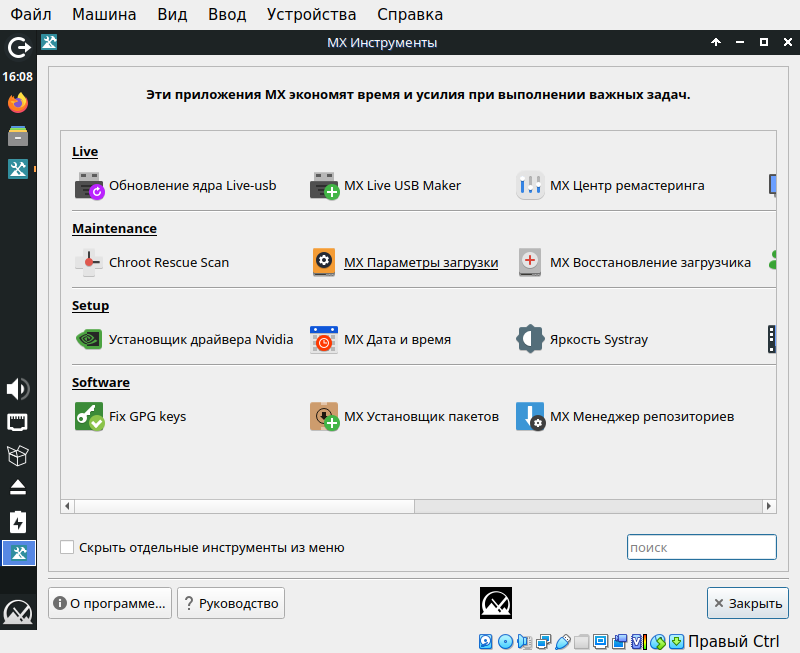Open the Устройства menu
Screen dimensions: 800x653
click(x=311, y=14)
